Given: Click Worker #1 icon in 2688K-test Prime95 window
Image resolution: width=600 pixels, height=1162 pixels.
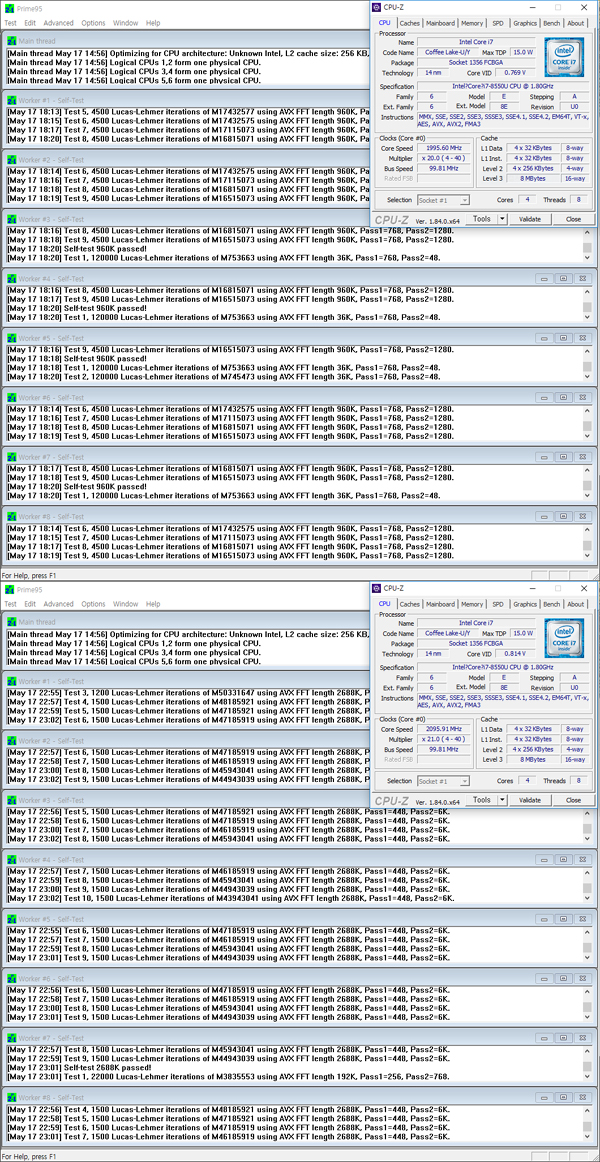Looking at the screenshot, I should tap(11, 681).
